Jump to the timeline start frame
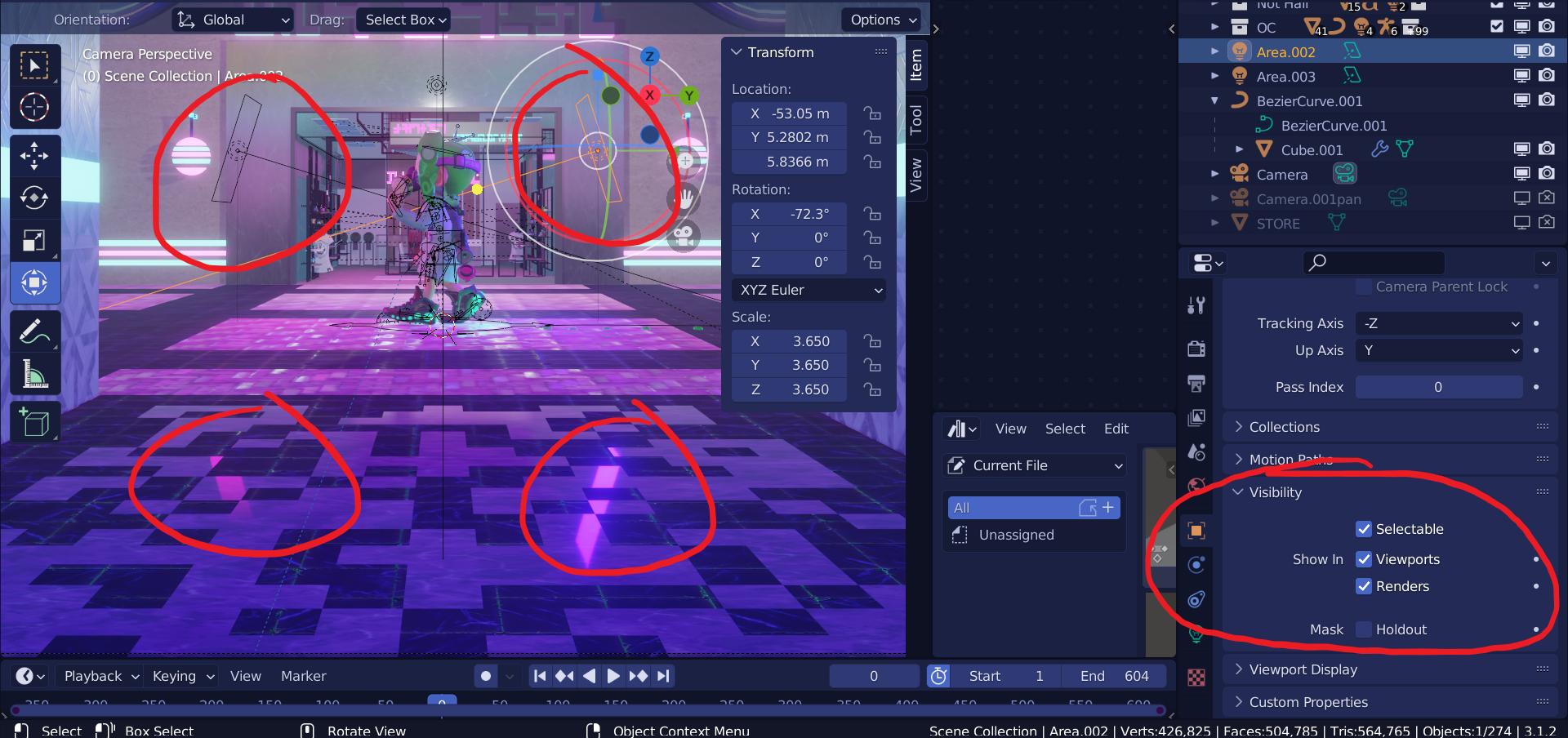The width and height of the screenshot is (1568, 738). click(x=539, y=676)
